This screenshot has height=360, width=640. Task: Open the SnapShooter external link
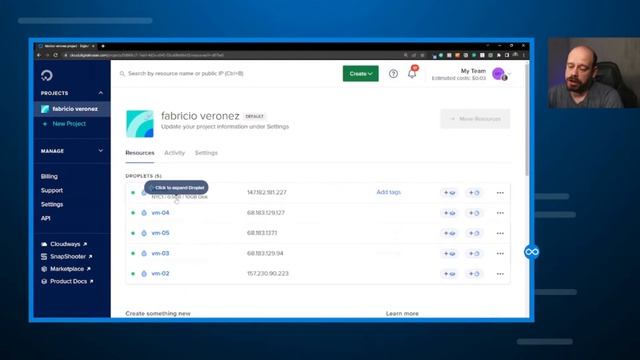click(x=67, y=256)
